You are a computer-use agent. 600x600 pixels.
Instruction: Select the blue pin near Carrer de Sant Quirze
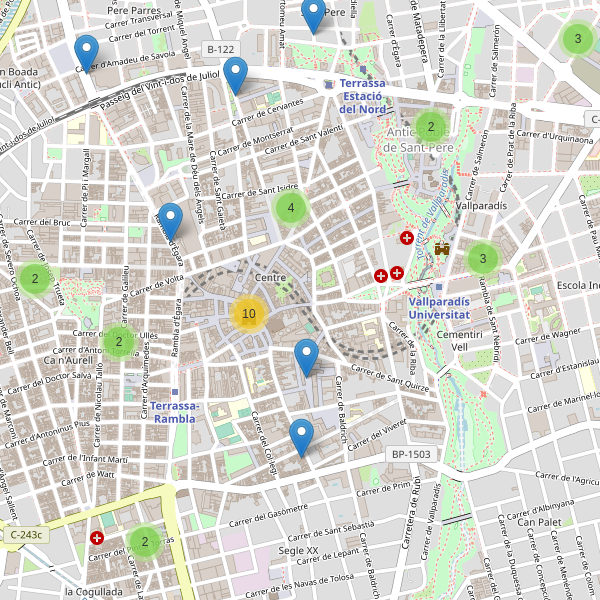(307, 358)
